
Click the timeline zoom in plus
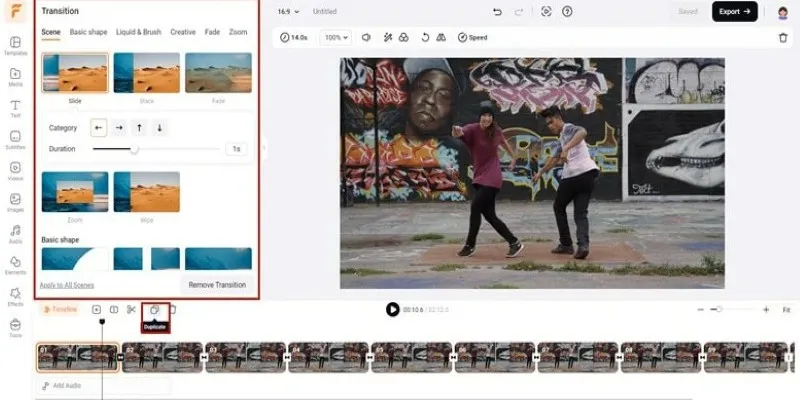(x=766, y=310)
